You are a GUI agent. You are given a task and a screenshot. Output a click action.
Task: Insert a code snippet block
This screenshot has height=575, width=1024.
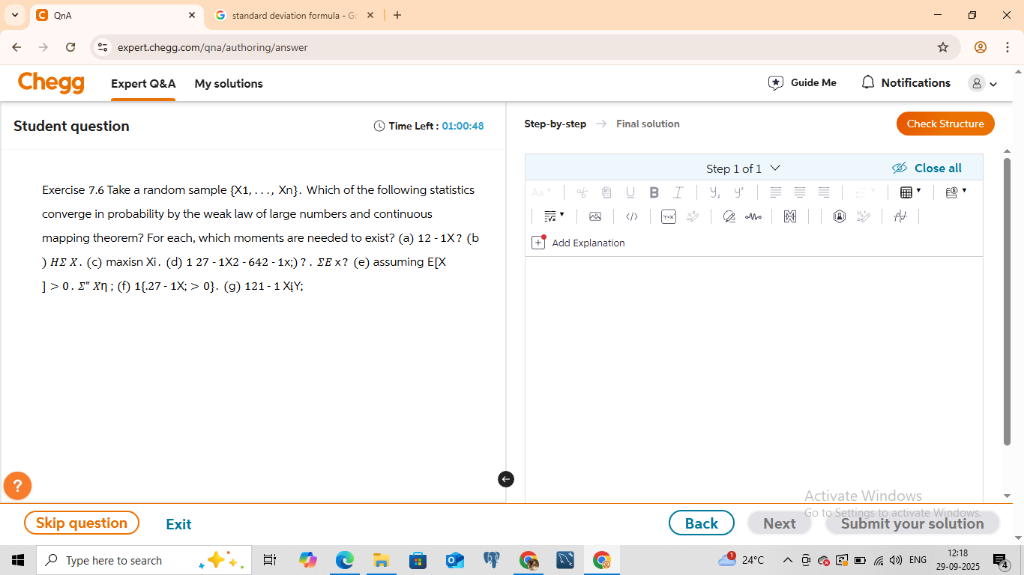coord(632,216)
